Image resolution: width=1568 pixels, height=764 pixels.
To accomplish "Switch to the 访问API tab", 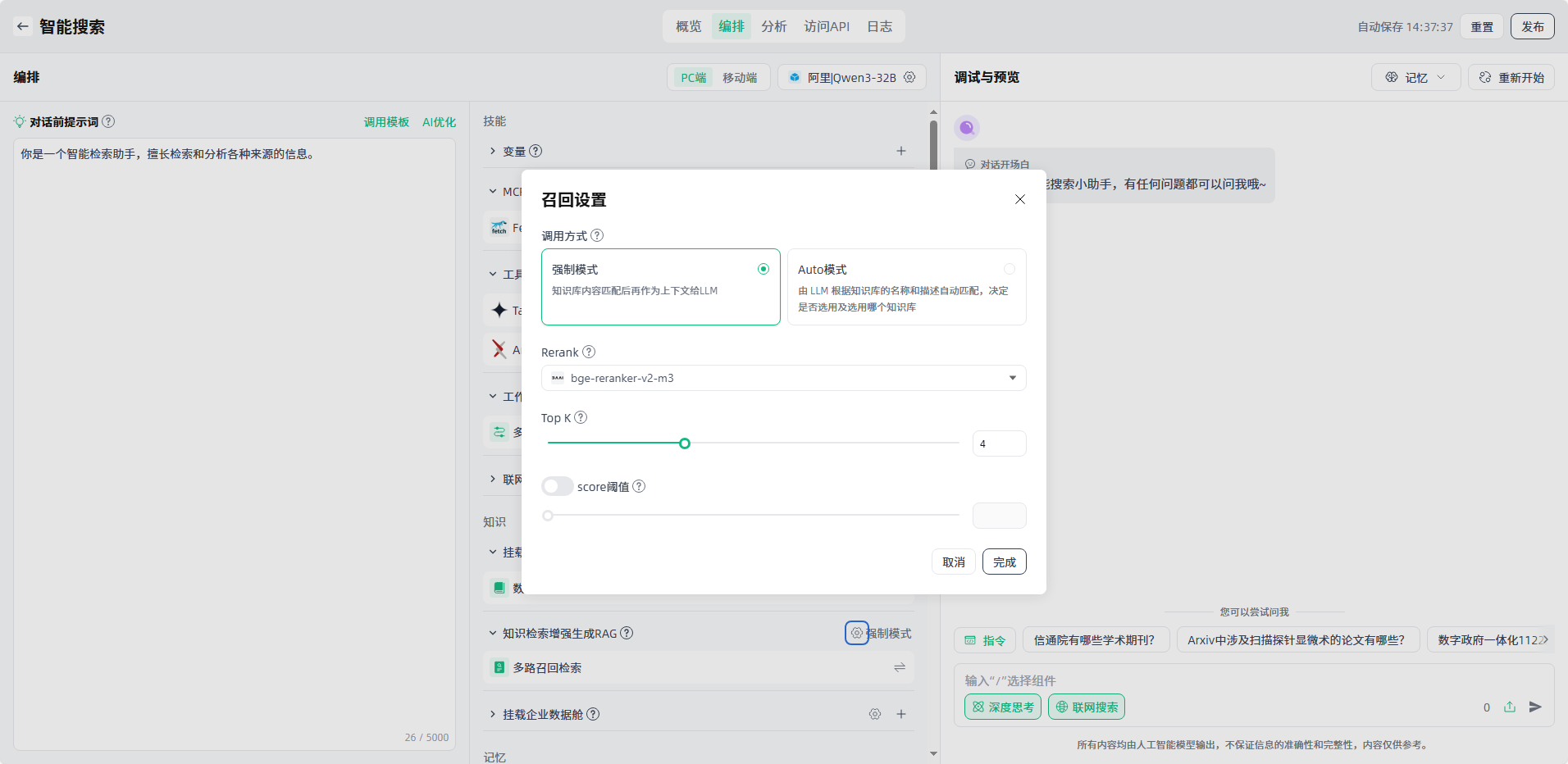I will coord(827,26).
